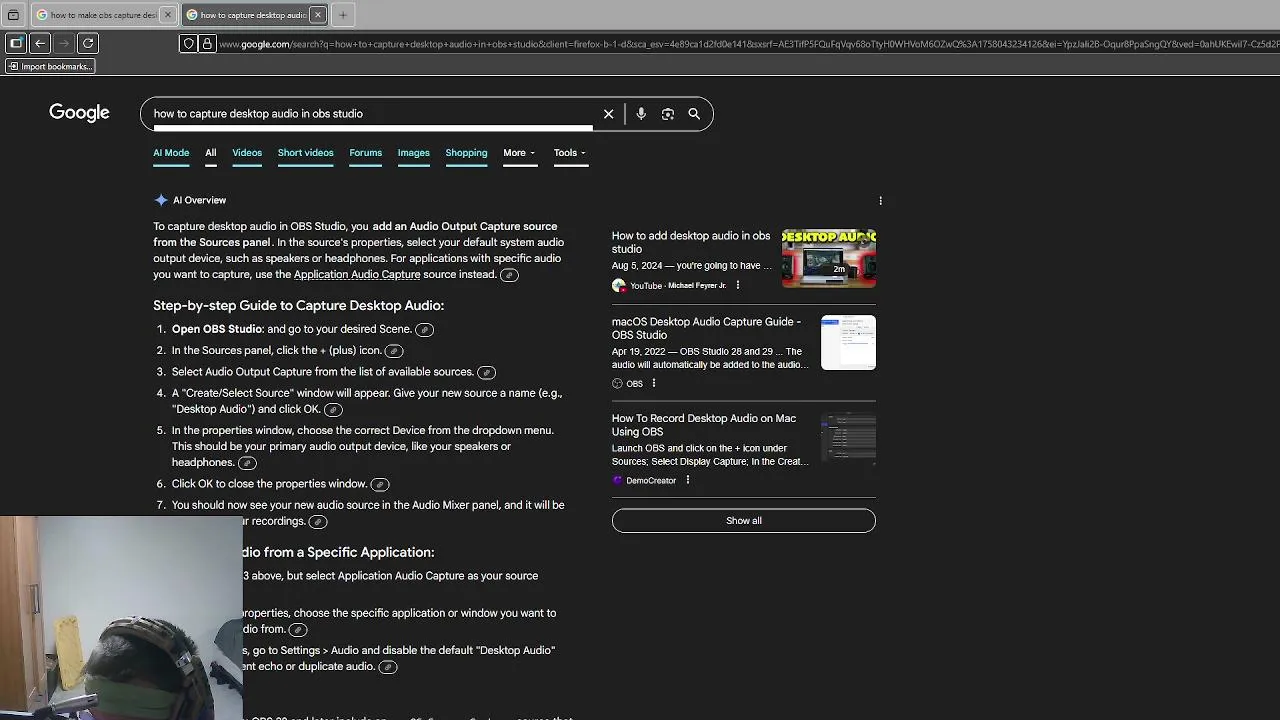Screen dimensions: 1280x720
Task: Expand the Tools dropdown
Action: coord(570,153)
